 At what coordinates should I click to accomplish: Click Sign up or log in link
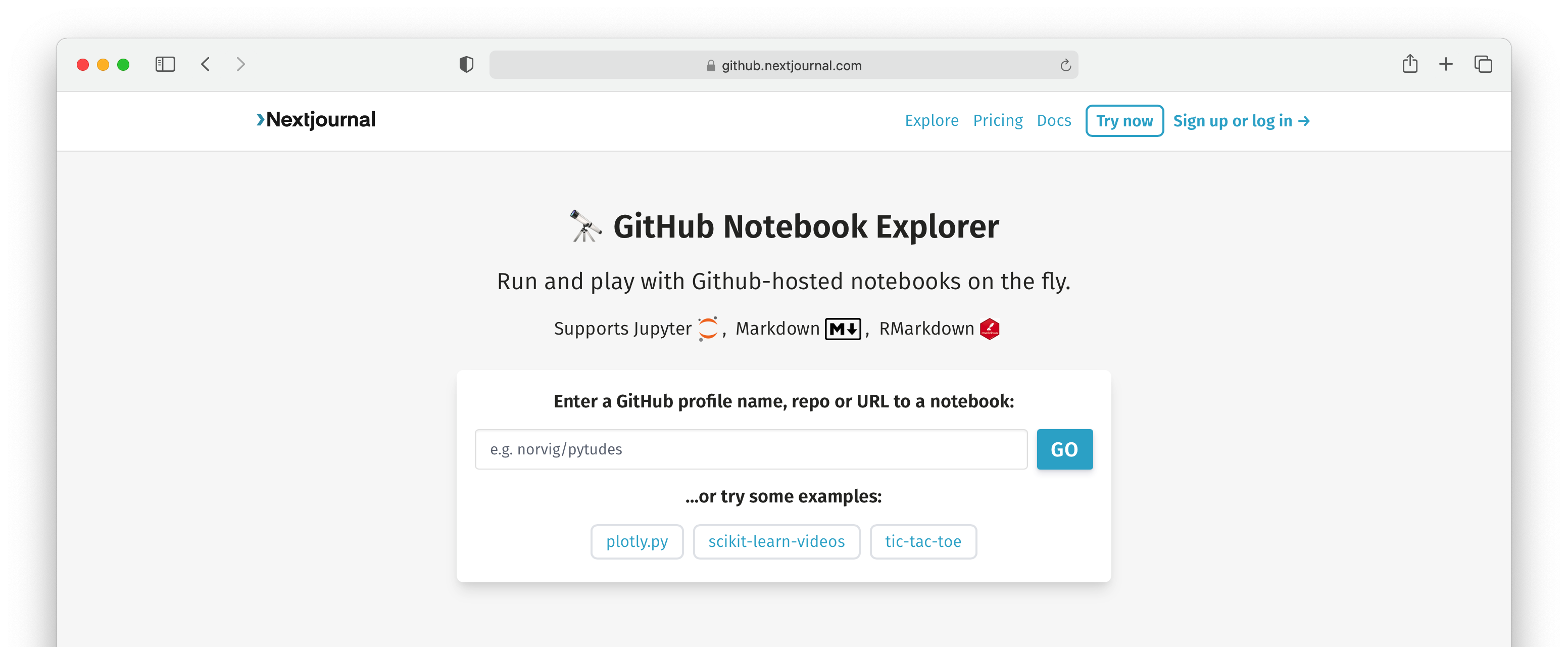pos(1241,121)
